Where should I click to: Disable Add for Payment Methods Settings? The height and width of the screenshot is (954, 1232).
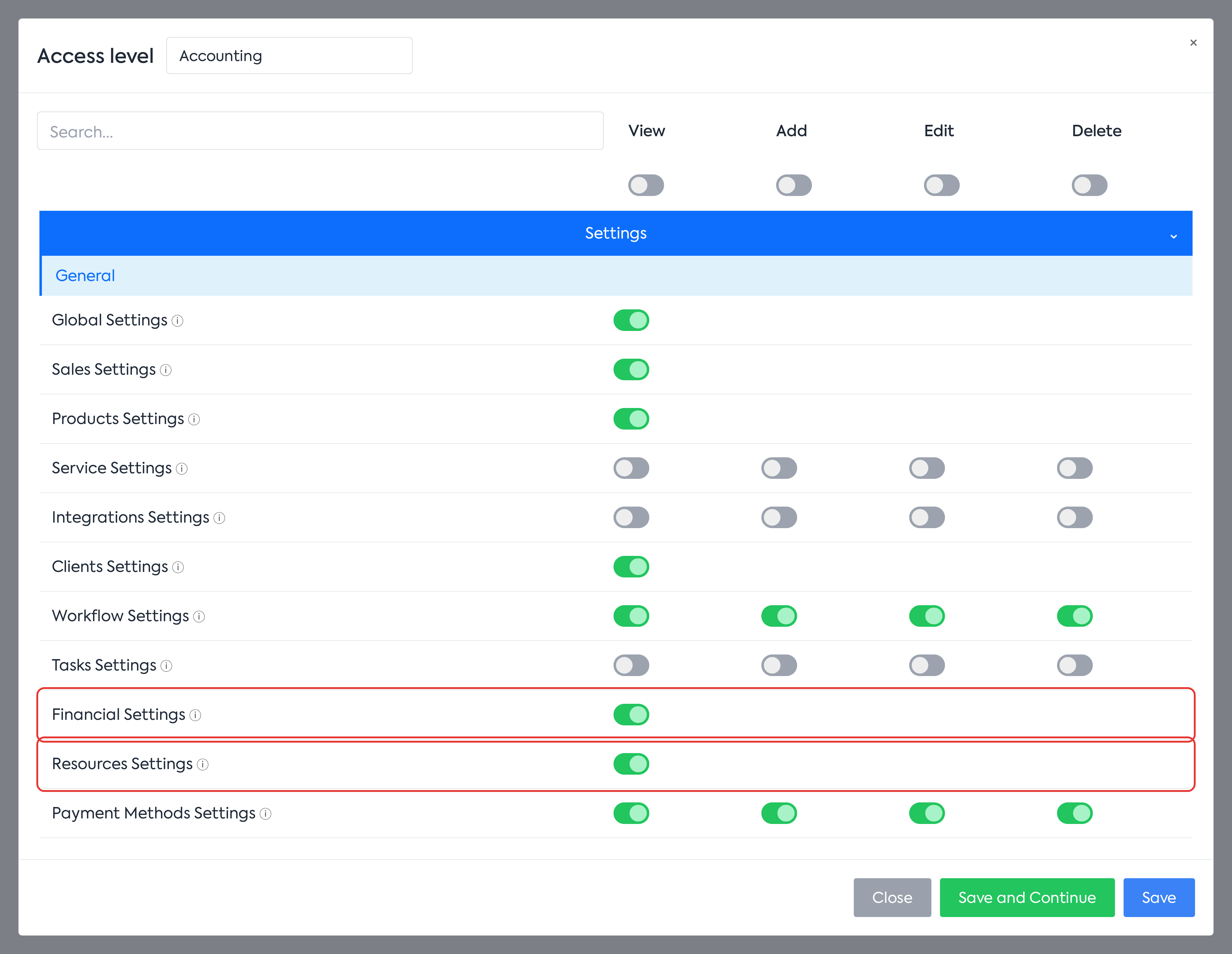779,813
